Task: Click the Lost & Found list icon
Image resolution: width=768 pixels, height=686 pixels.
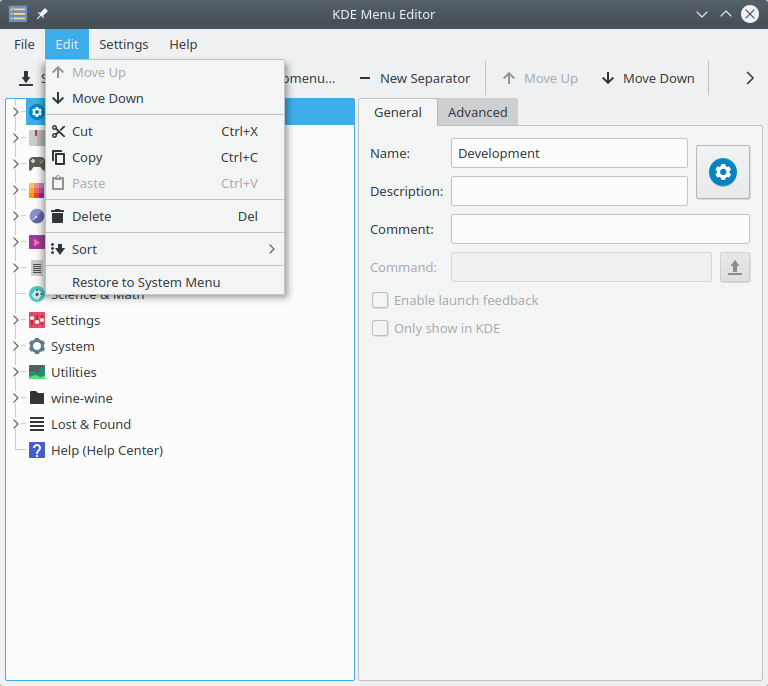Action: coord(37,424)
